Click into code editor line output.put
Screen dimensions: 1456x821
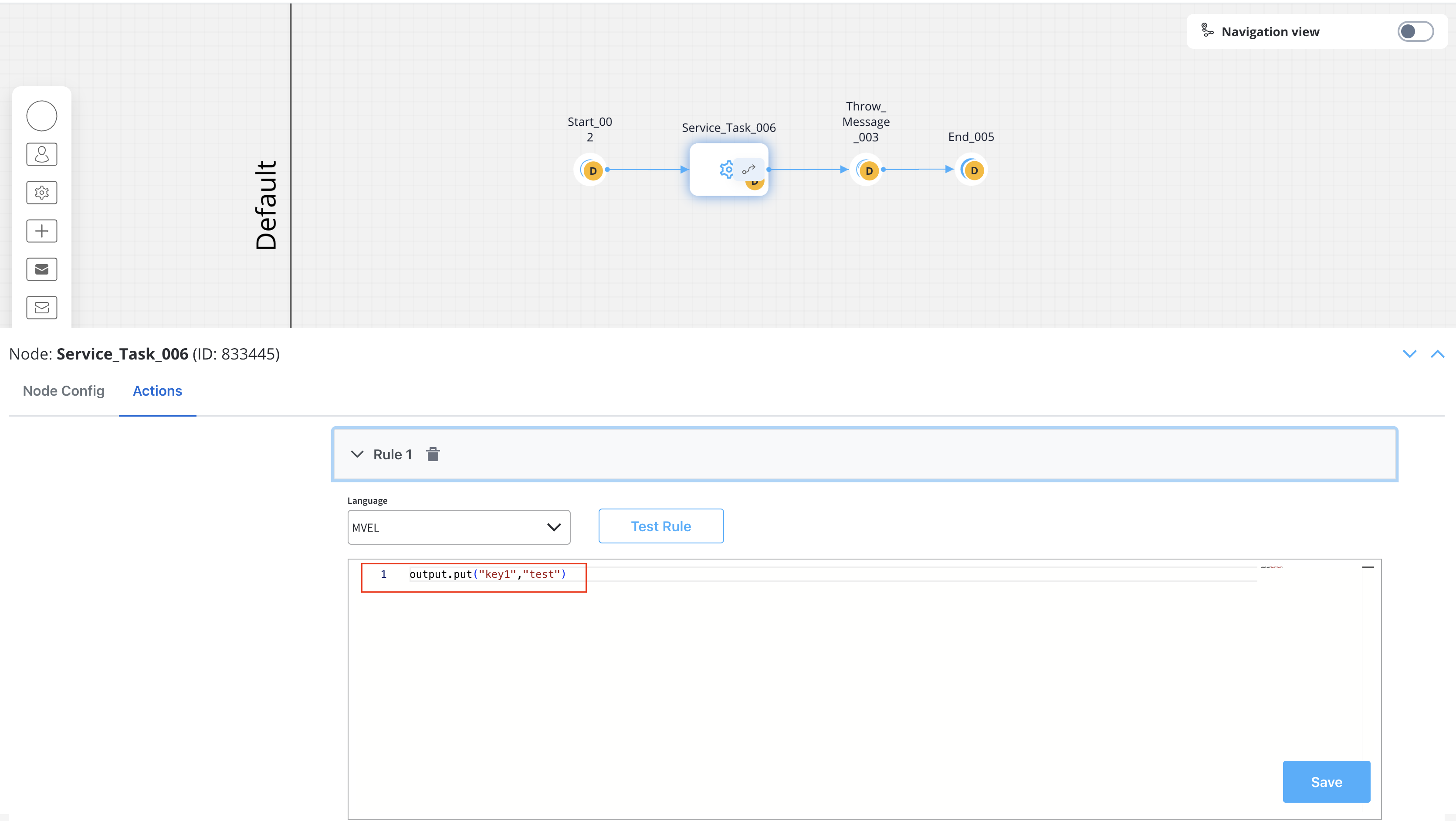click(x=488, y=574)
